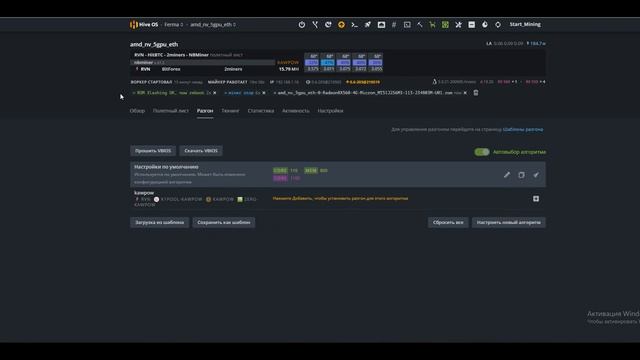This screenshot has width=640, height=360.
Task: Select the Разгон tab
Action: pyautogui.click(x=205, y=111)
